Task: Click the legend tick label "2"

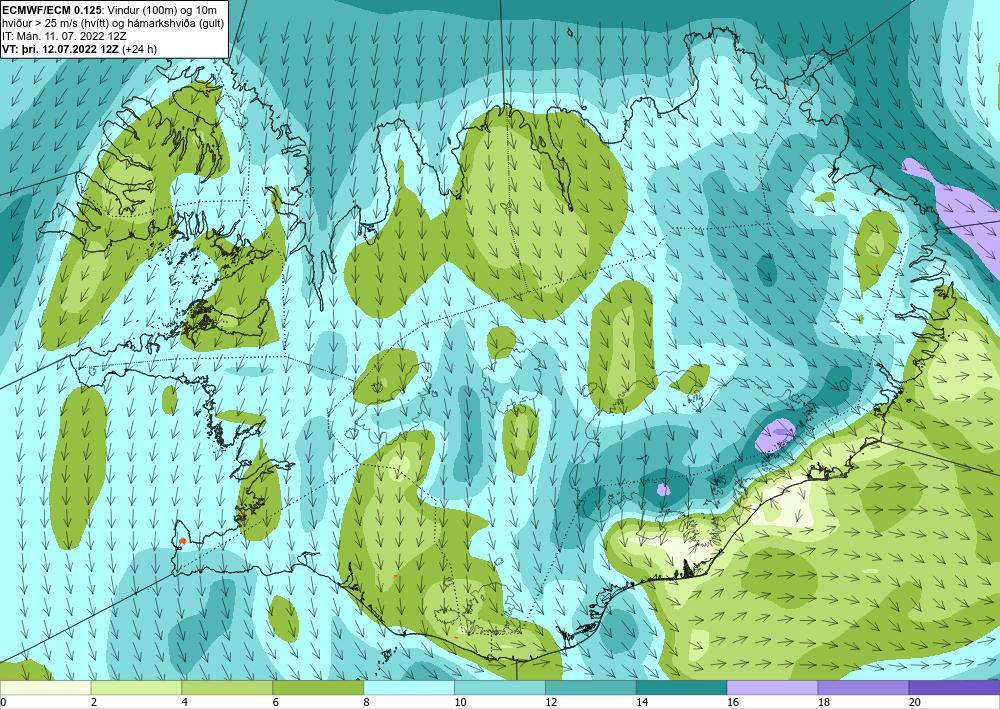Action: (x=94, y=703)
